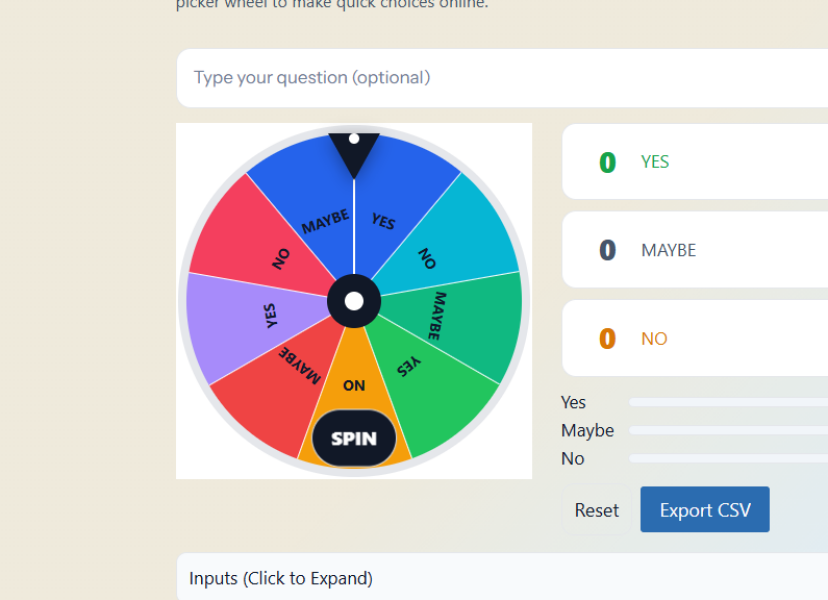Screen dimensions: 828x600
Task: Click the NO result counter card
Action: [x=695, y=338]
